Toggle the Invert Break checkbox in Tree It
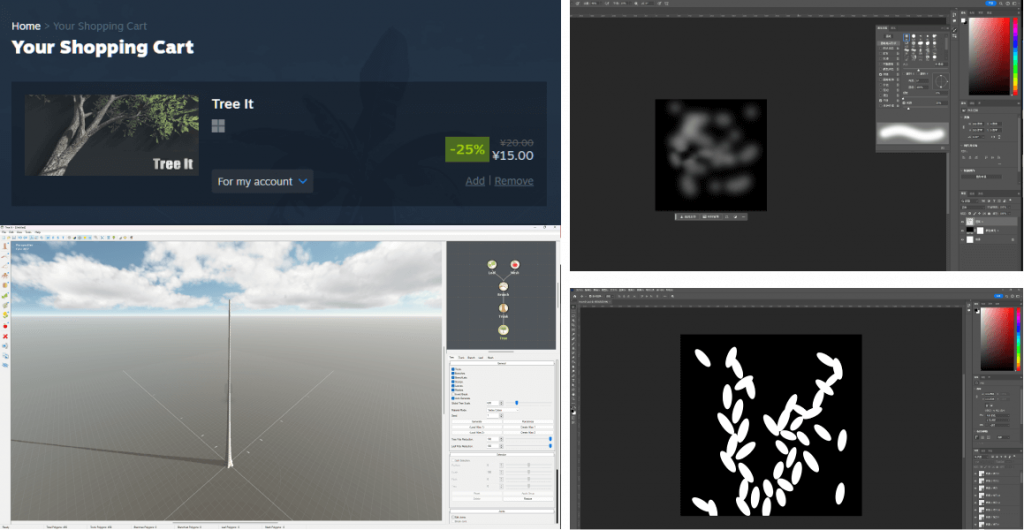Screen dimensions: 1024x530 click(x=453, y=394)
